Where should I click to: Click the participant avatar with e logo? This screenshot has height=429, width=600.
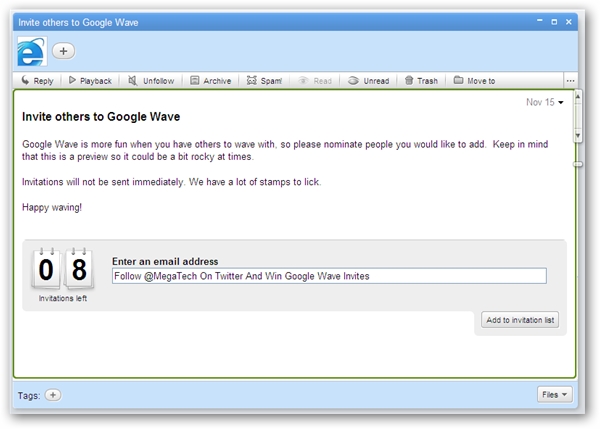click(32, 51)
